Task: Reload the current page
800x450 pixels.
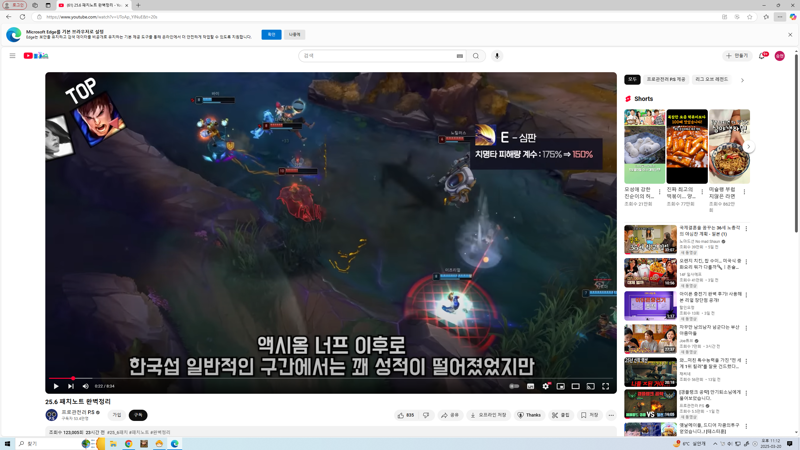Action: click(22, 17)
